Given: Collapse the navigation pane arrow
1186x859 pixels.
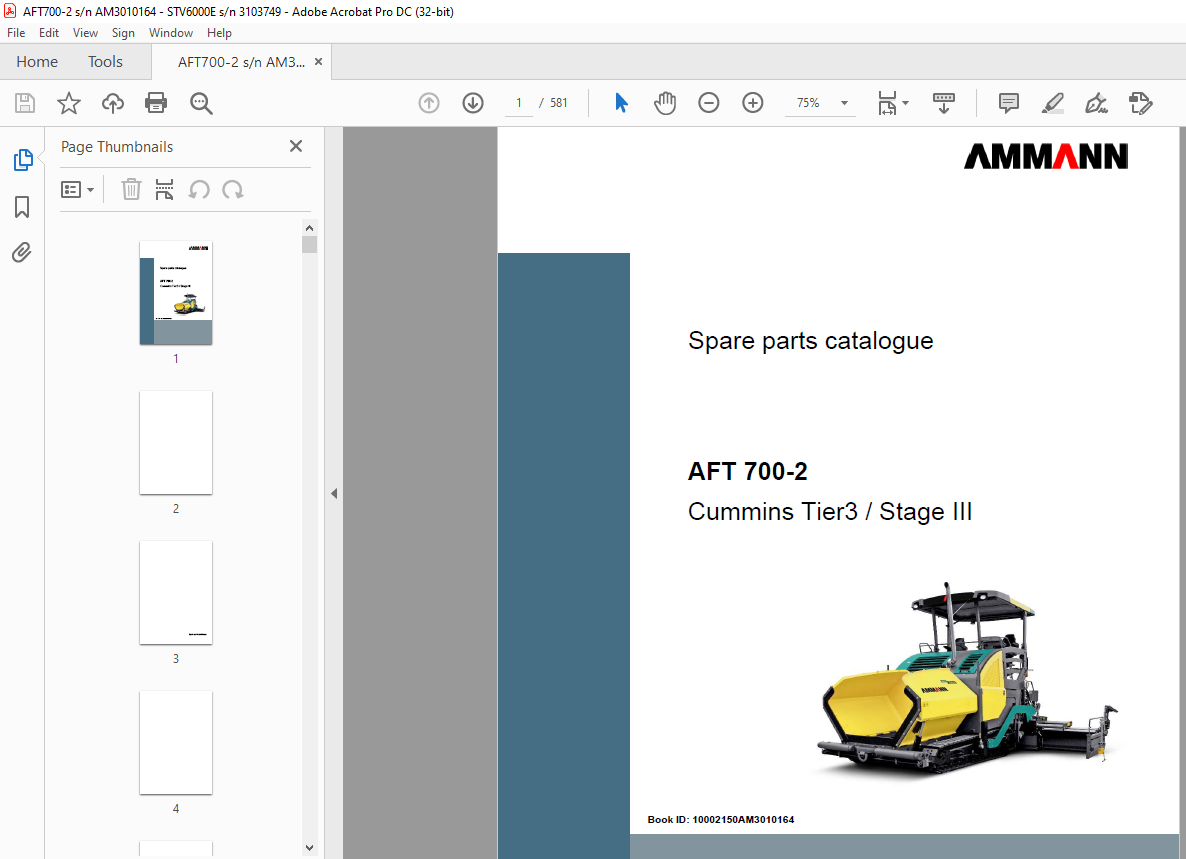Looking at the screenshot, I should [x=334, y=494].
